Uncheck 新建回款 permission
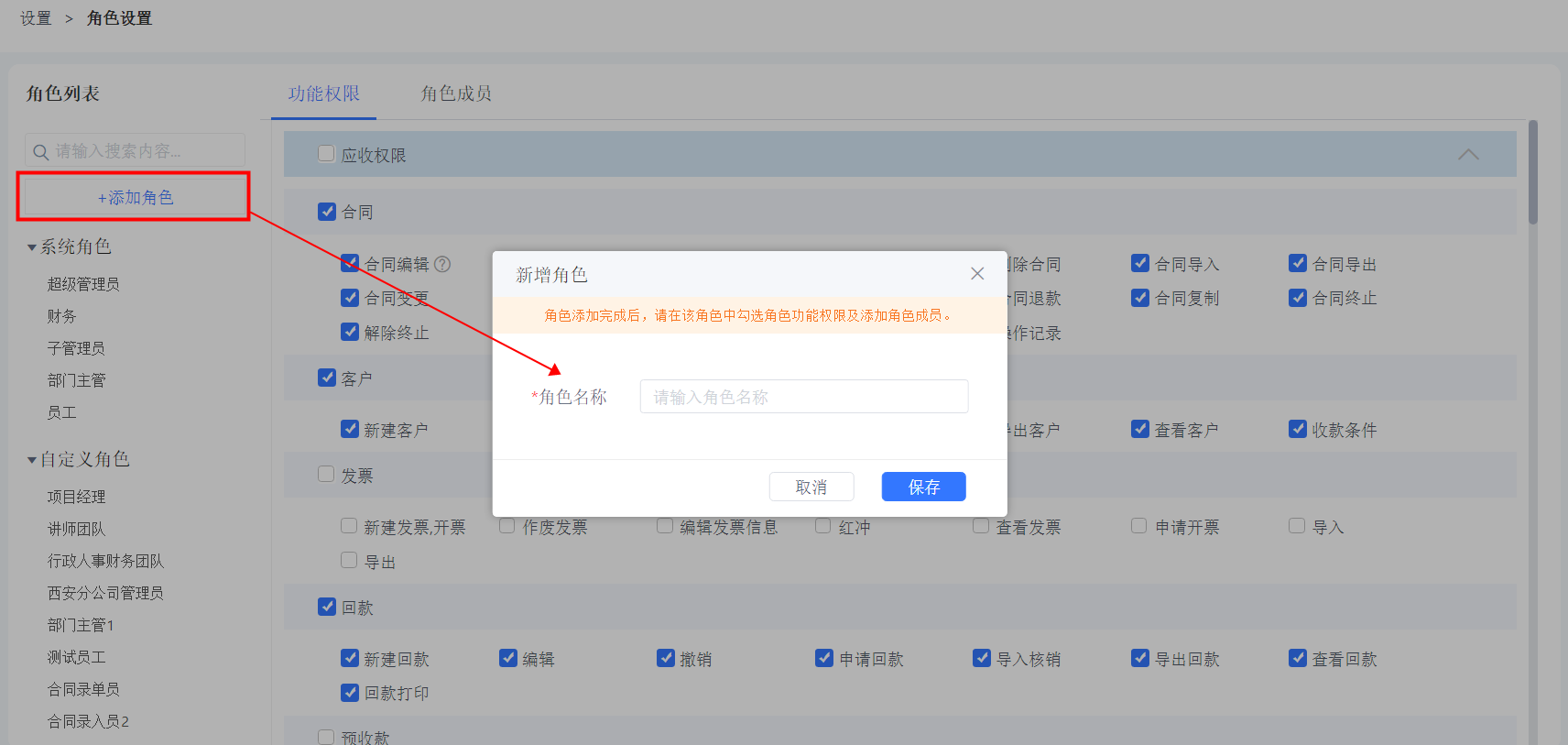This screenshot has height=745, width=1568. (350, 658)
